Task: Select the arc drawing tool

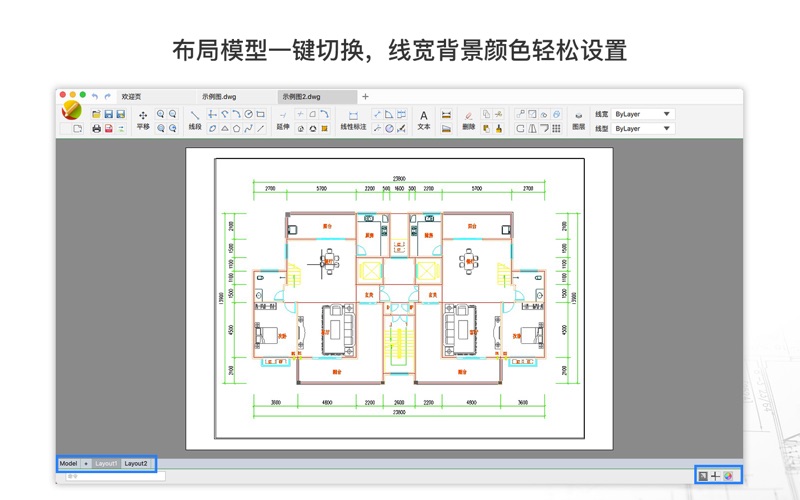Action: pyautogui.click(x=236, y=114)
